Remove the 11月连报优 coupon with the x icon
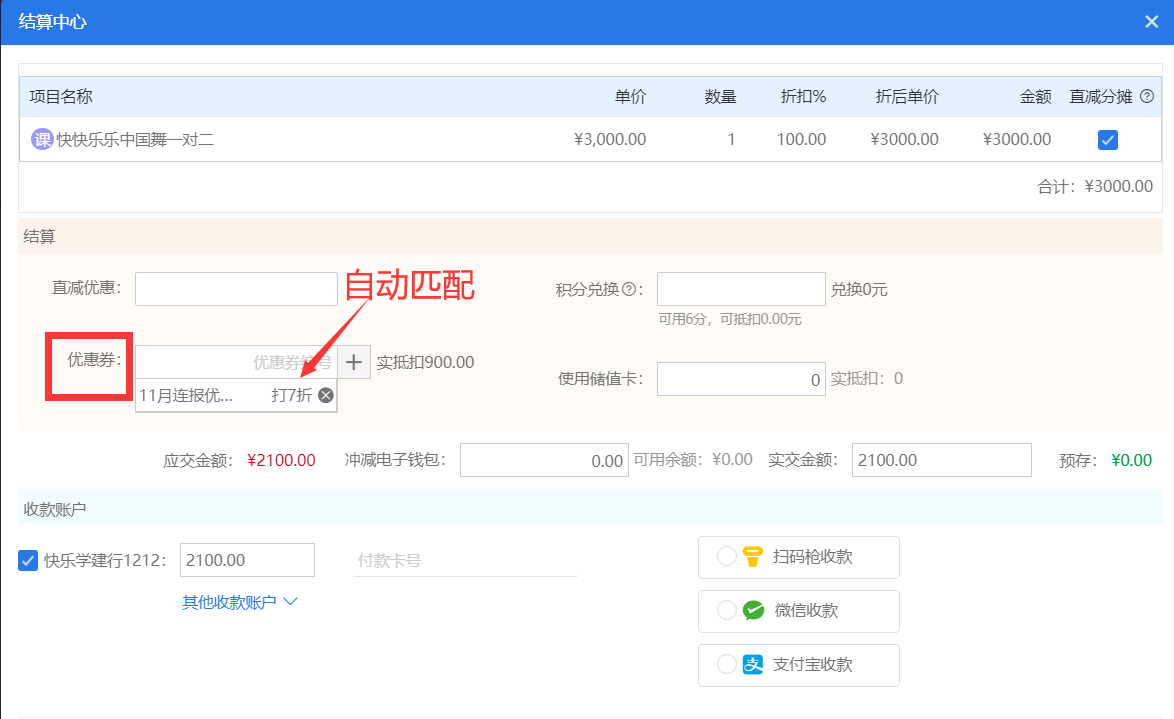The image size is (1174, 719). (326, 395)
